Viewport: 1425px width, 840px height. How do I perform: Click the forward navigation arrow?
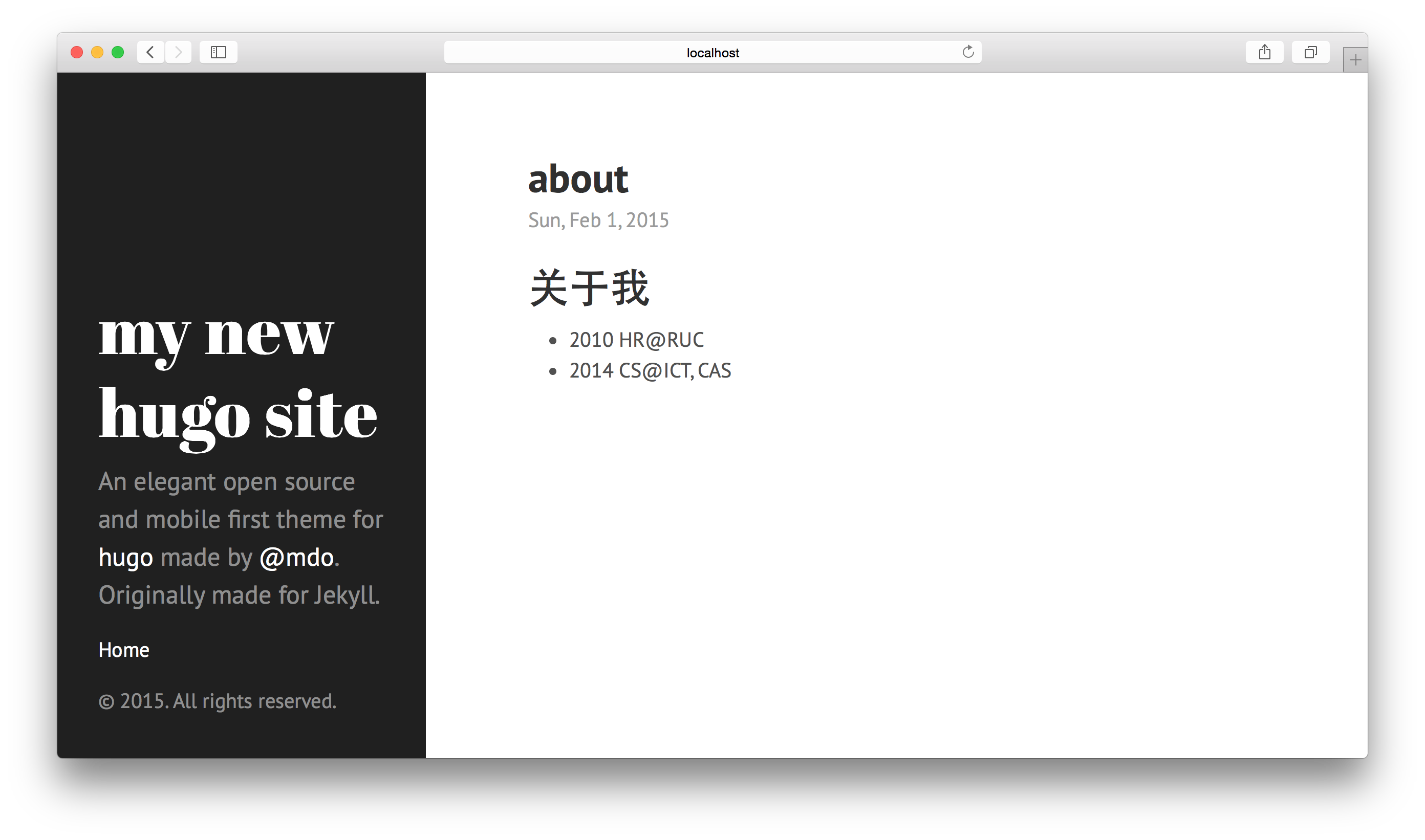pyautogui.click(x=179, y=52)
